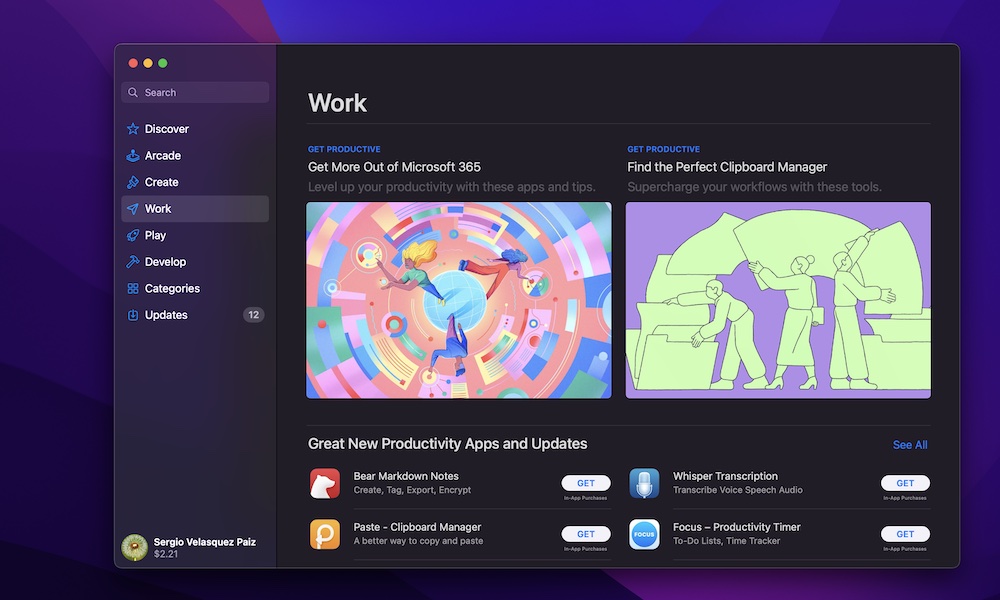Click 'Great New Productivity Apps and Updates' heading
Screen dimensions: 1000x600
point(448,444)
